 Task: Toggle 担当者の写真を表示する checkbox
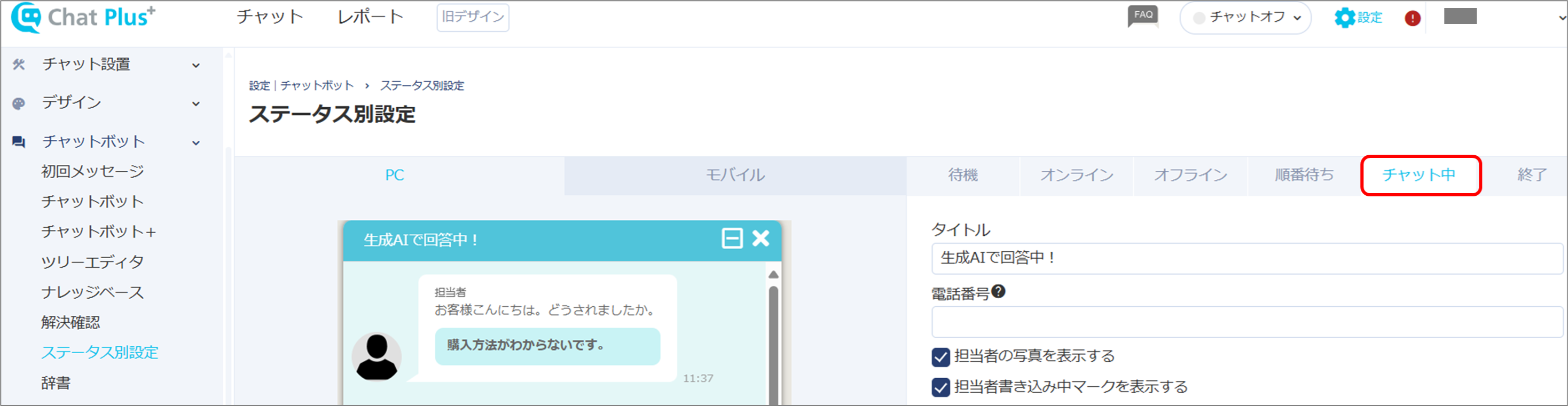[940, 357]
